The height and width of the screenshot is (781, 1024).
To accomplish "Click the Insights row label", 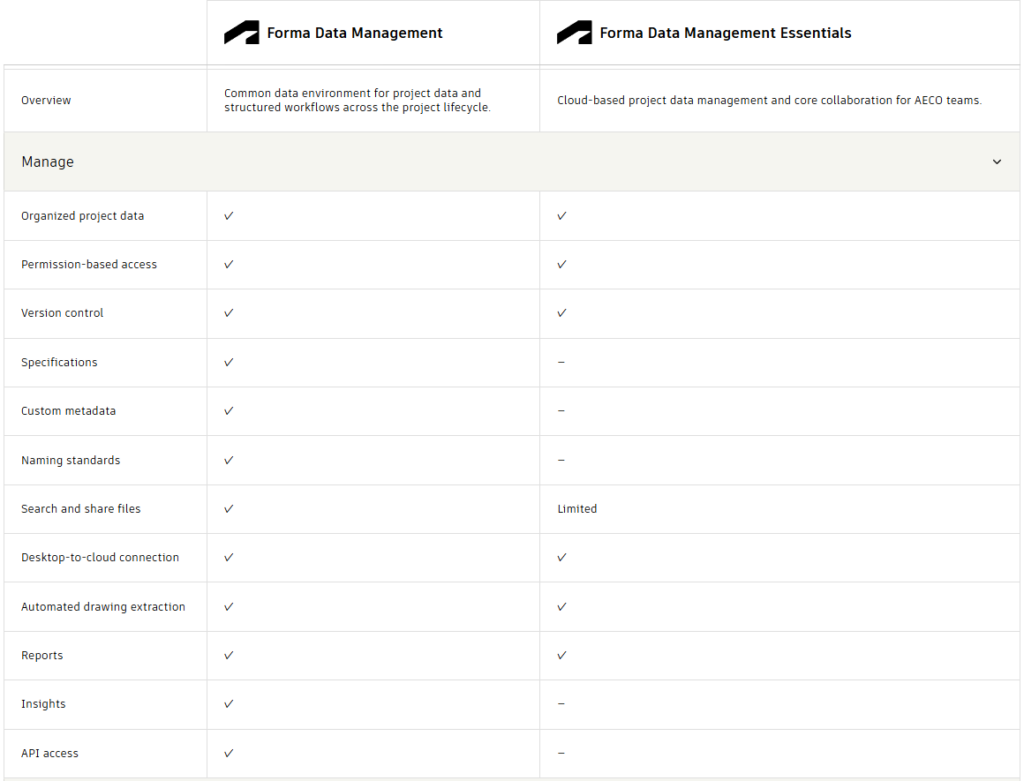I will tap(43, 704).
